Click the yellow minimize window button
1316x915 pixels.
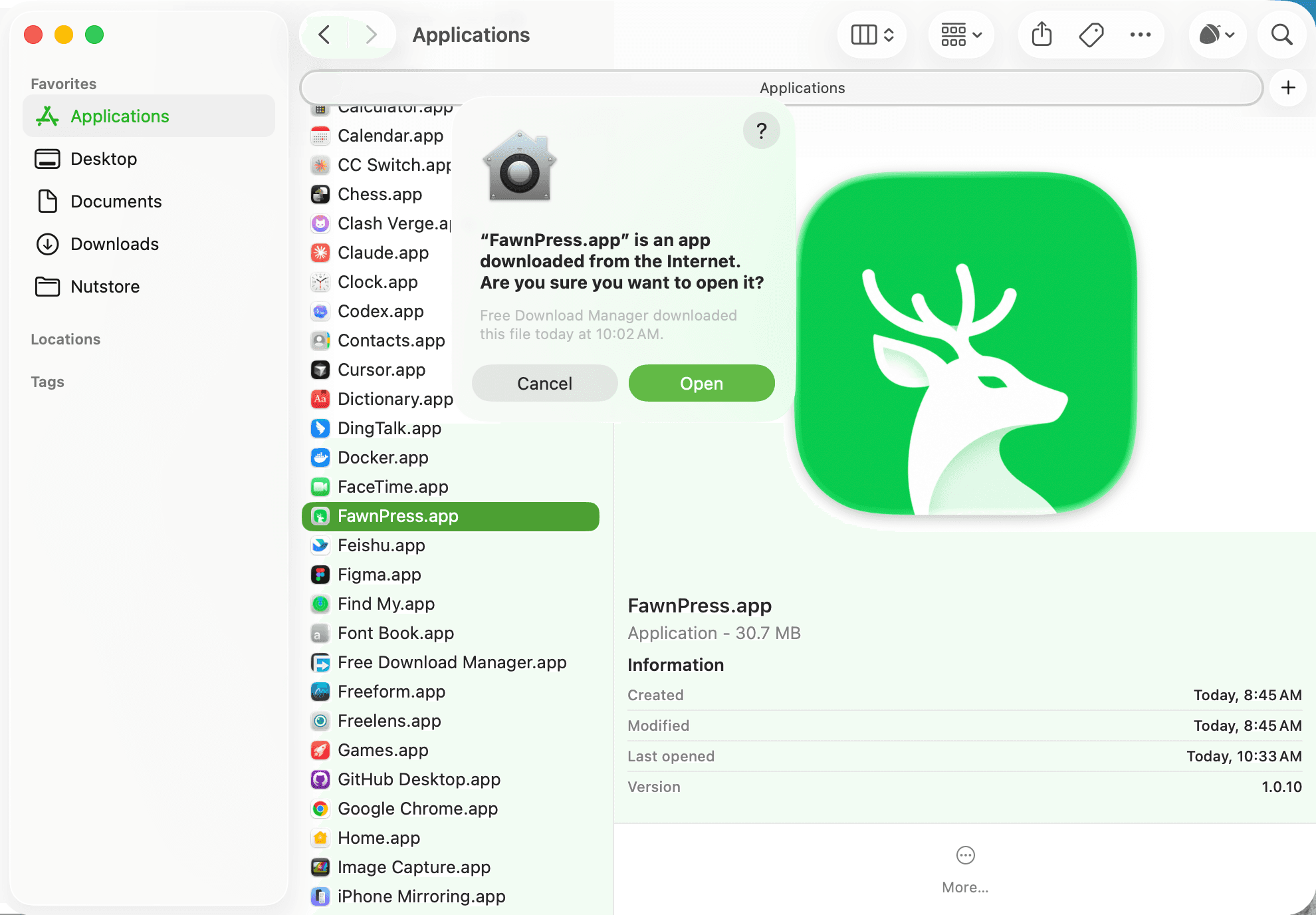pyautogui.click(x=64, y=35)
